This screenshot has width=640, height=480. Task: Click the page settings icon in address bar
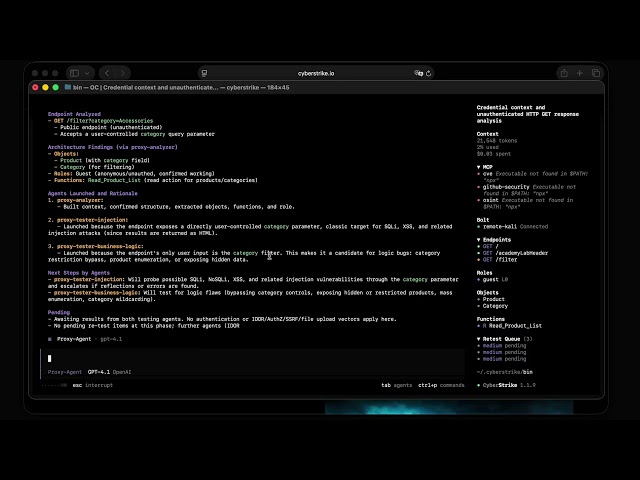[204, 73]
